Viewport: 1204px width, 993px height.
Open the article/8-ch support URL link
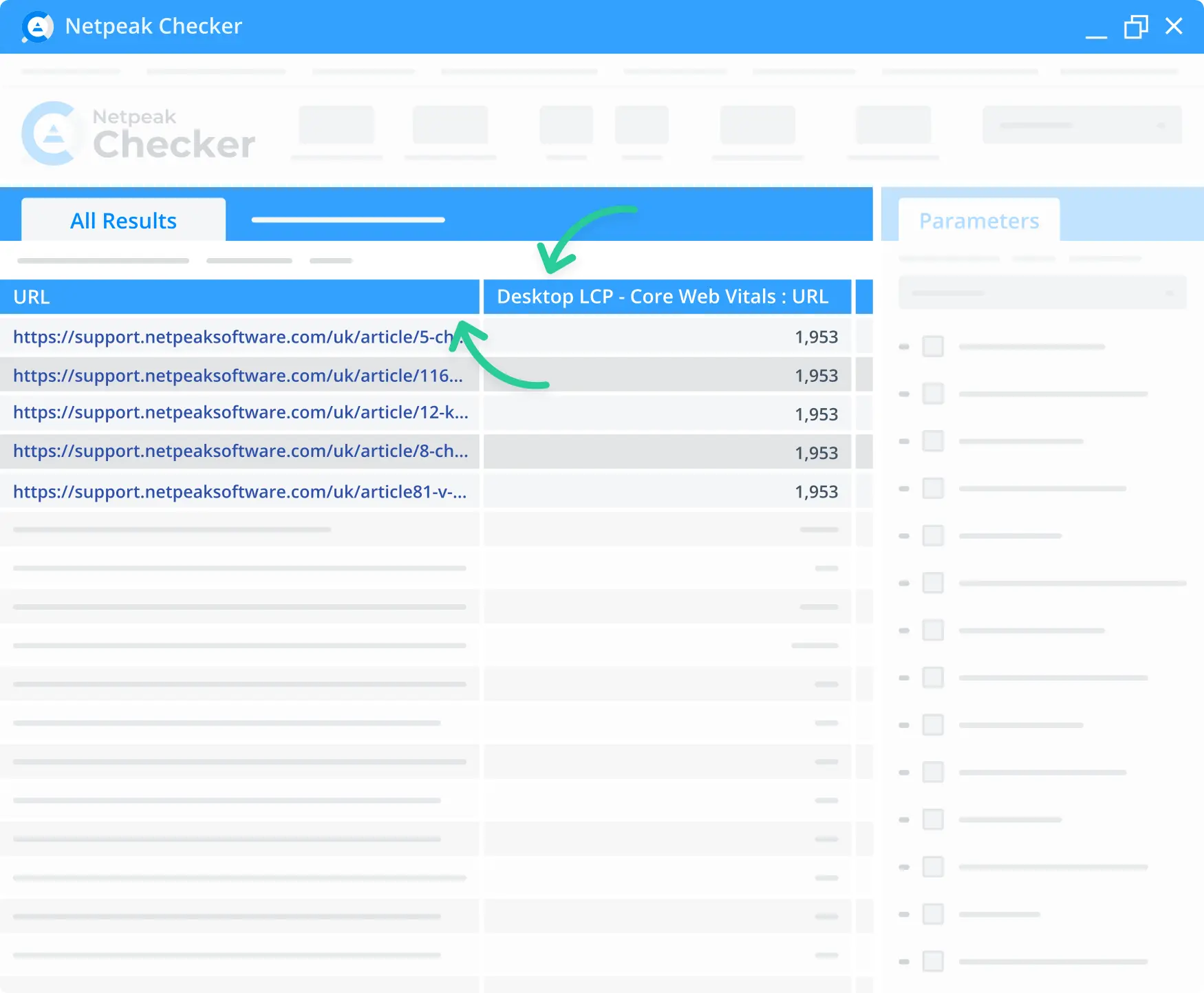[x=240, y=451]
